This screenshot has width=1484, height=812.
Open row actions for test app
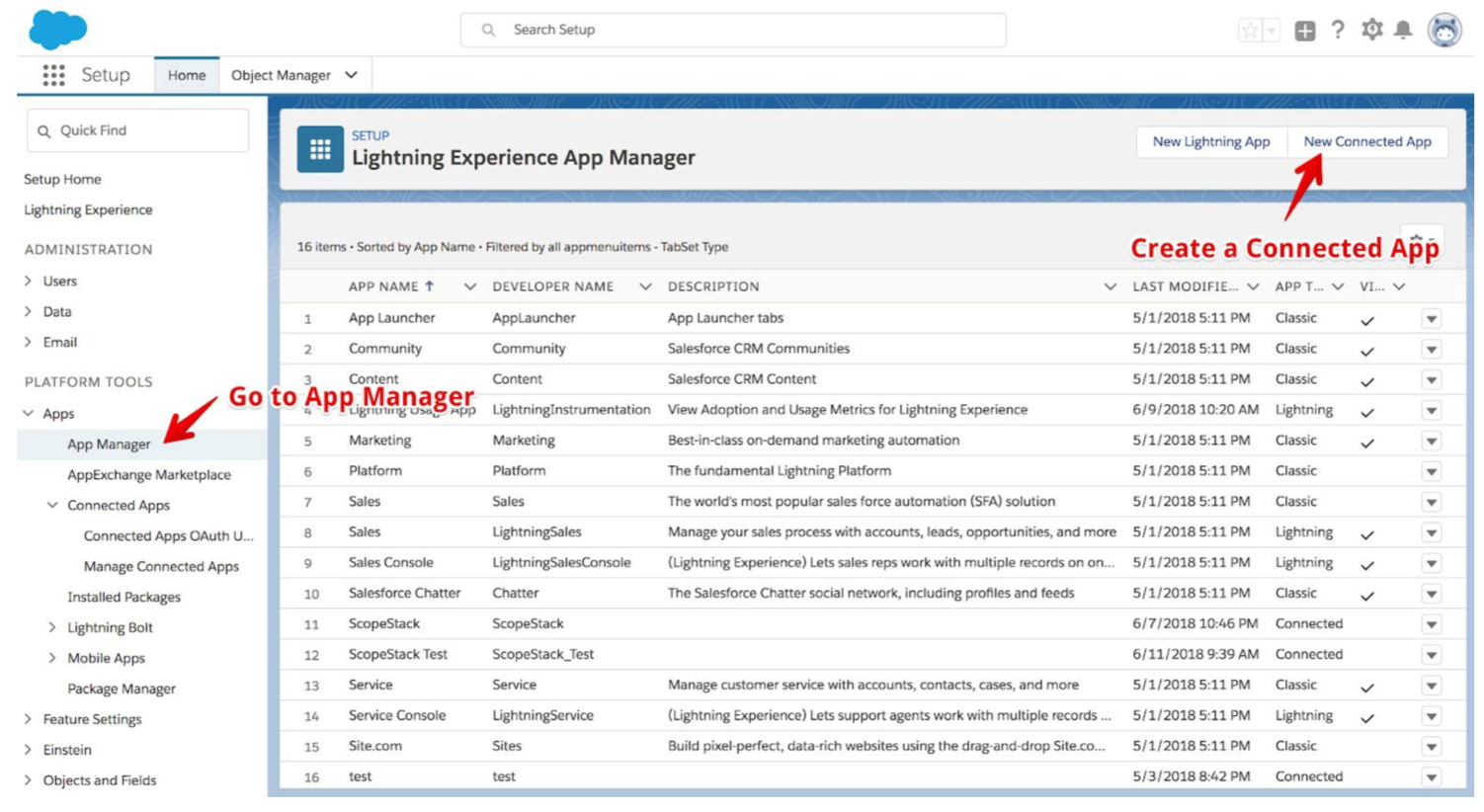[x=1432, y=778]
